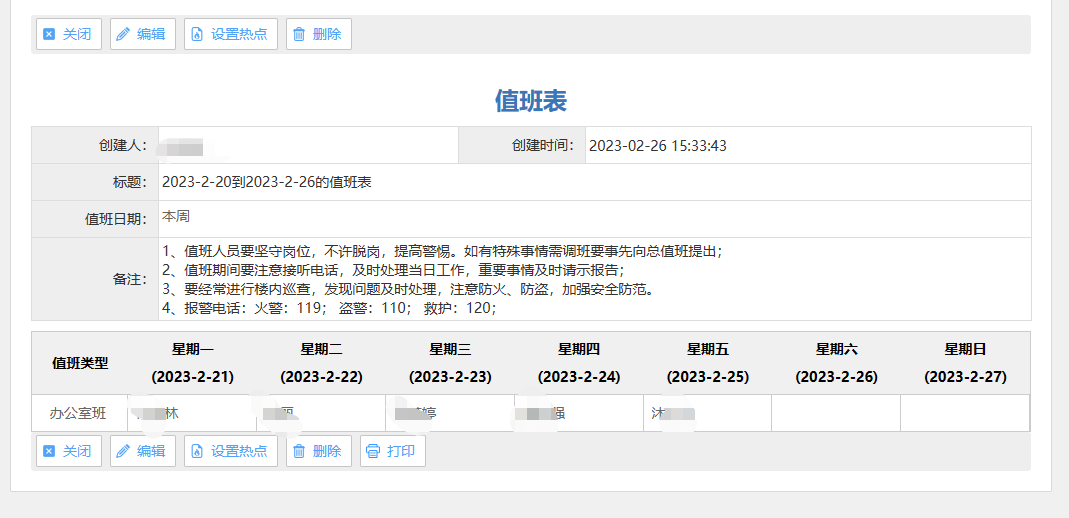Click remark line 2 about 接听电话
The width and height of the screenshot is (1069, 518).
[x=393, y=270]
